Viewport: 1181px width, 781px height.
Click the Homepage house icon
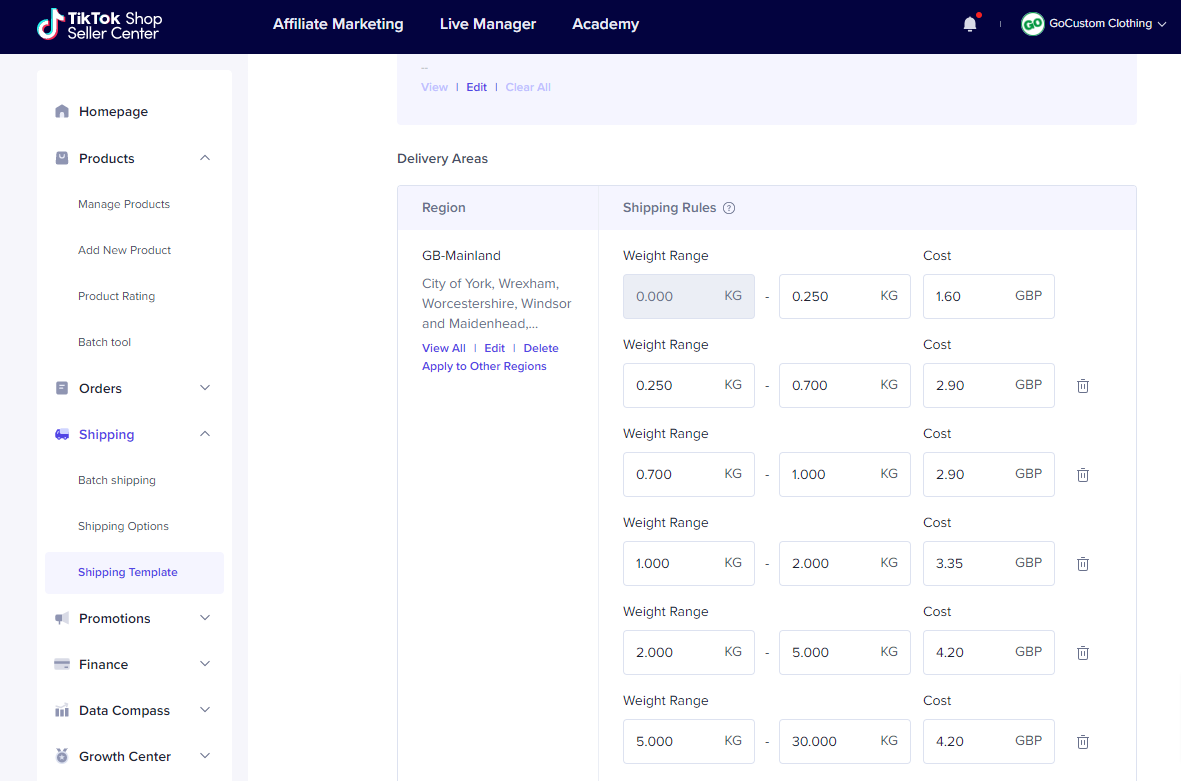tap(62, 111)
